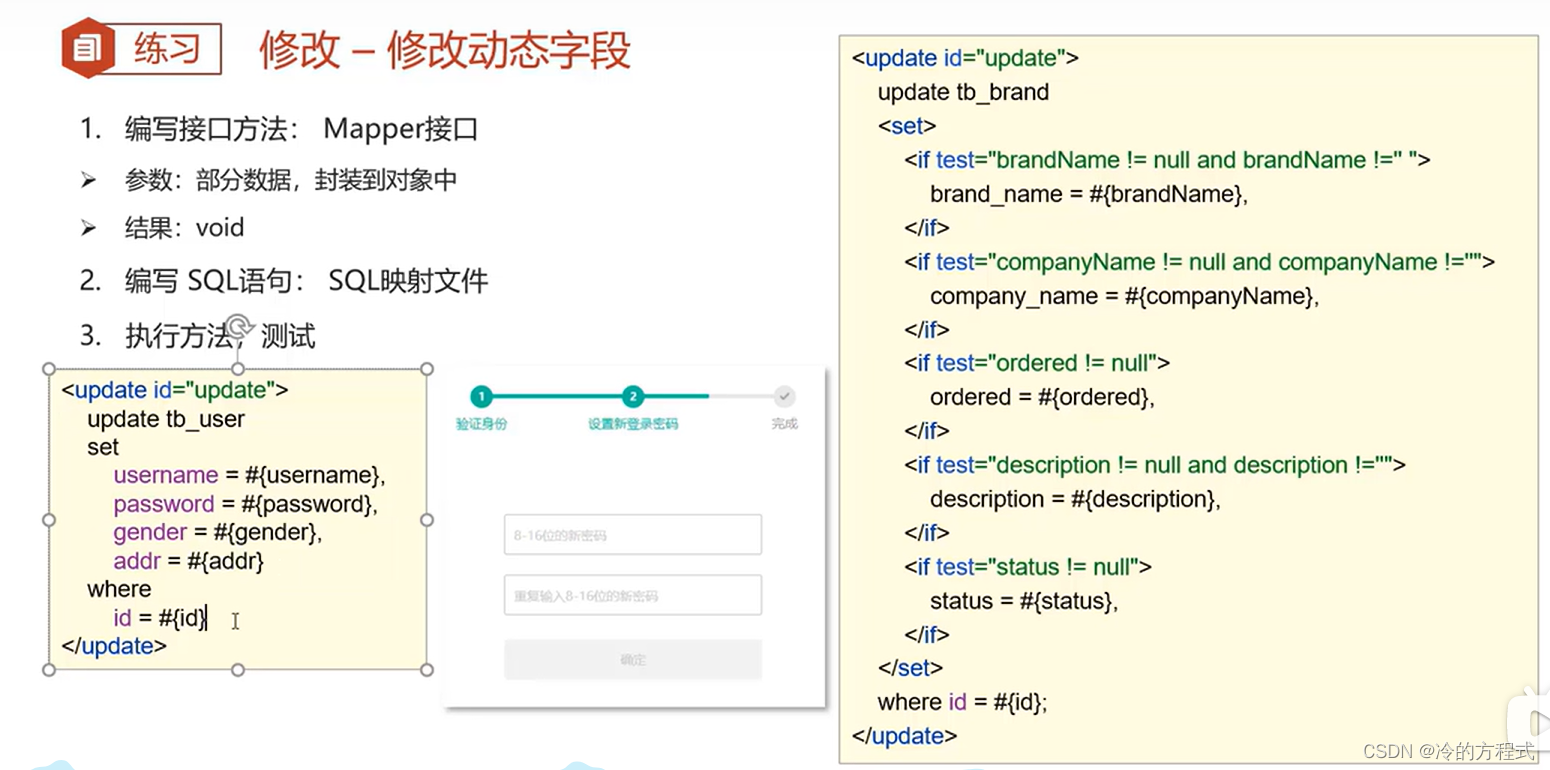Click the gender = #{gender}, line

click(x=218, y=532)
